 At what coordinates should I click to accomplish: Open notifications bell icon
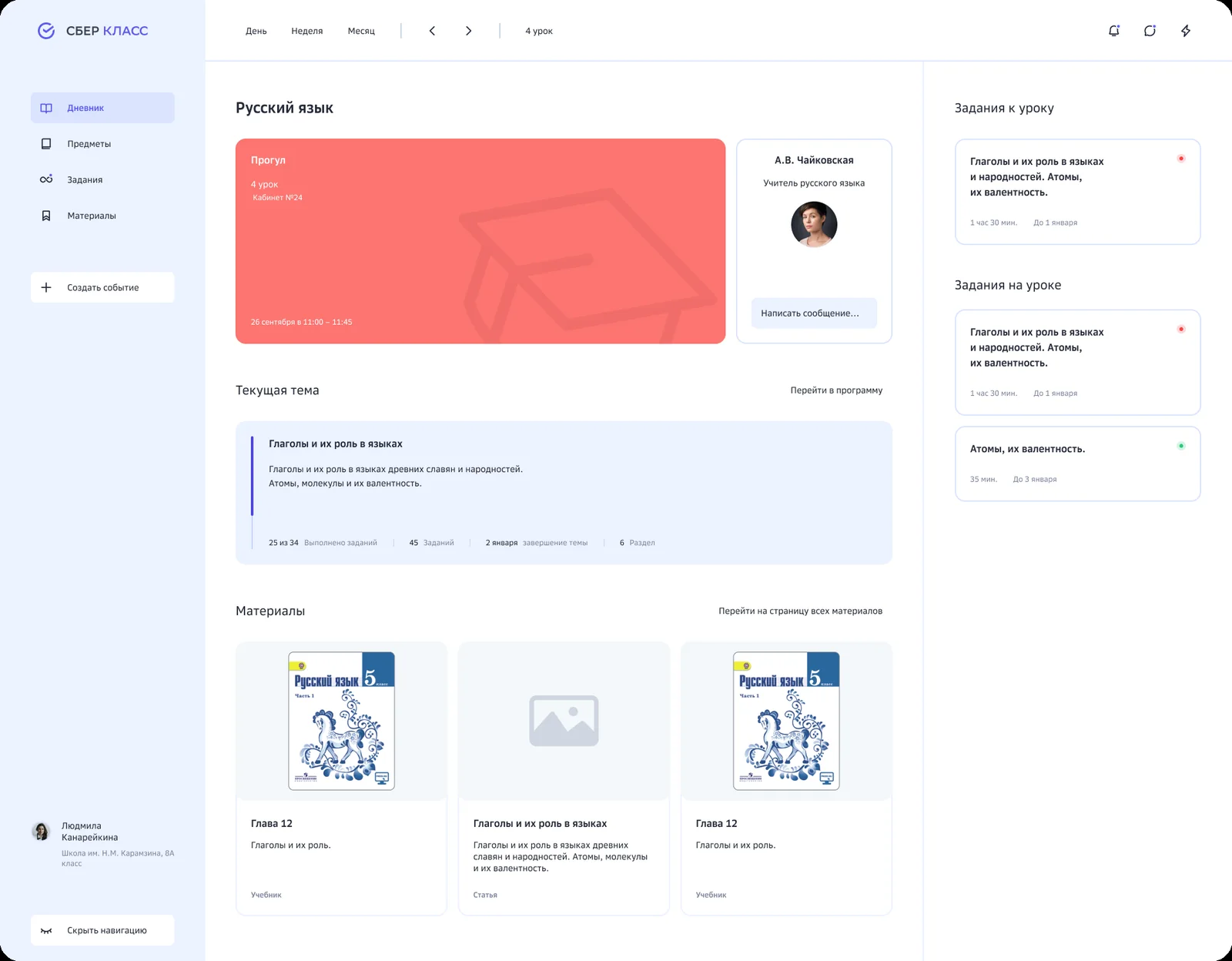point(1113,31)
